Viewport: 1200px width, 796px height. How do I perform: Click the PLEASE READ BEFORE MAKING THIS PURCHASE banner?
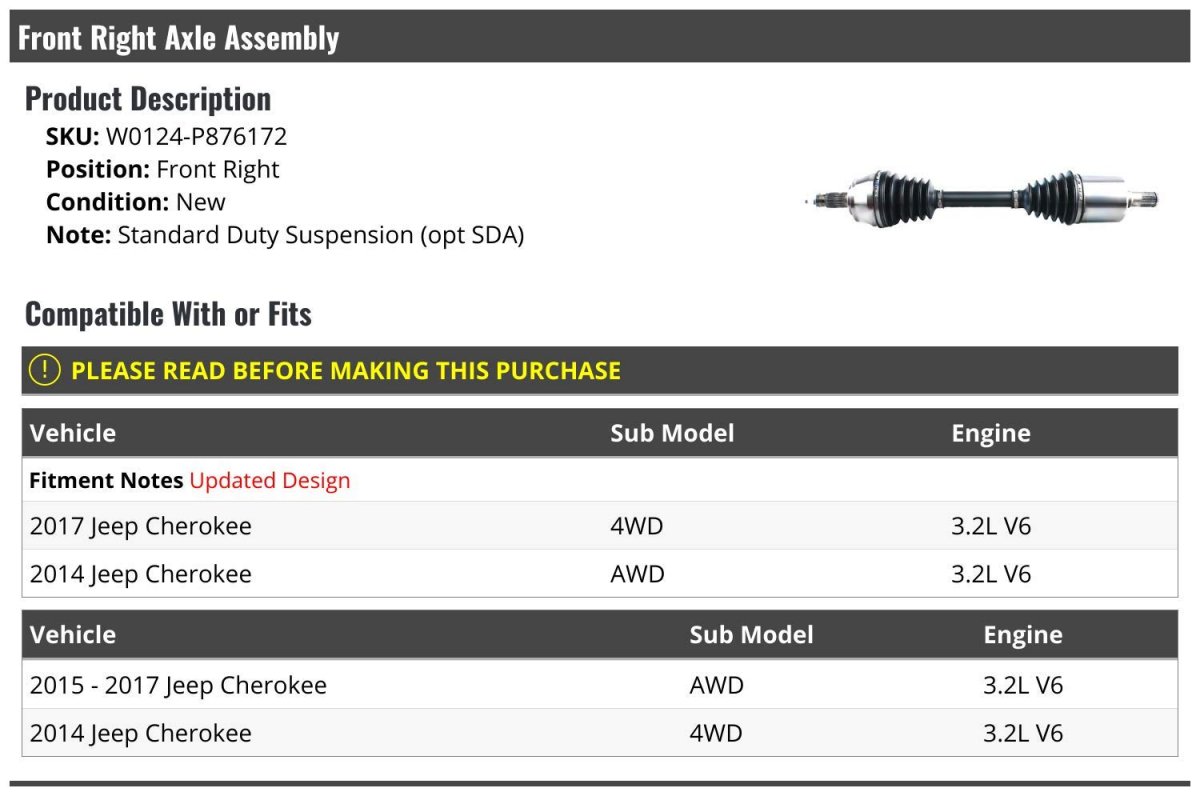600,370
